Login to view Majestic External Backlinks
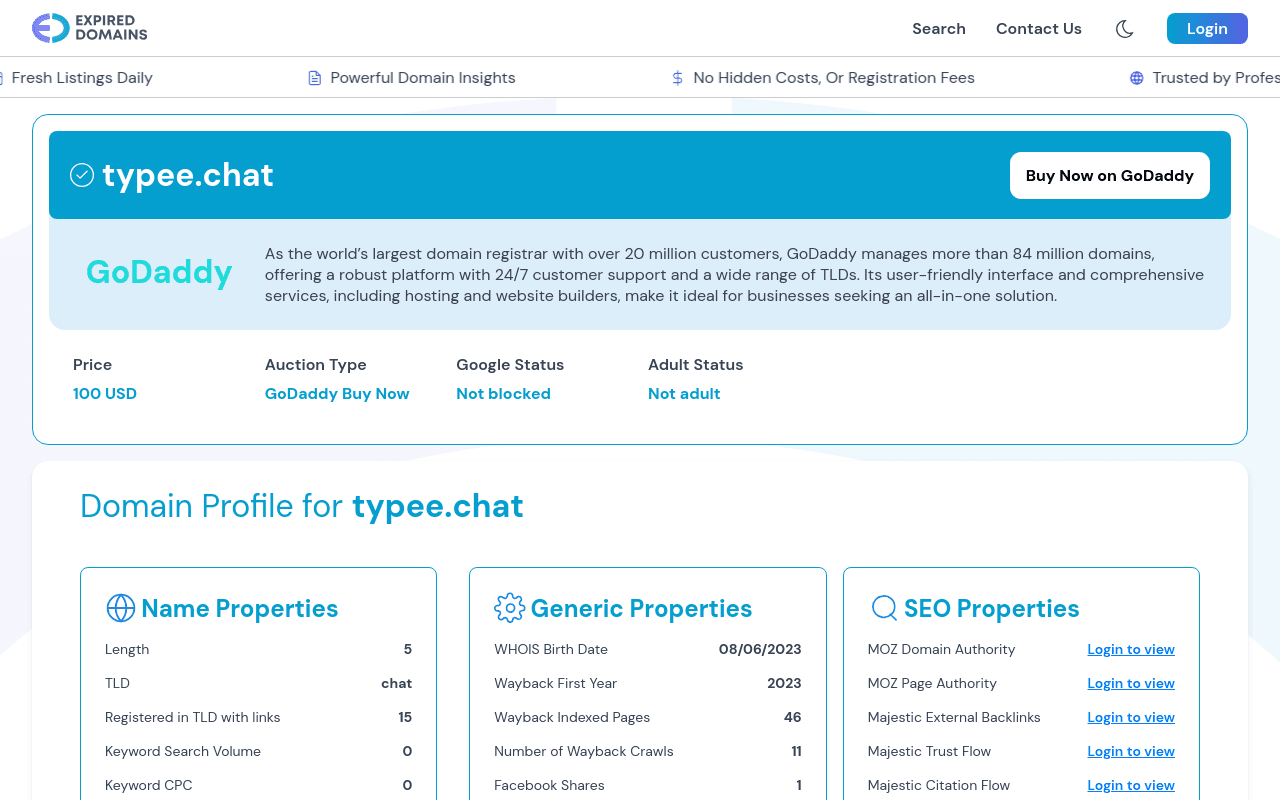Image resolution: width=1280 pixels, height=800 pixels. point(1131,717)
